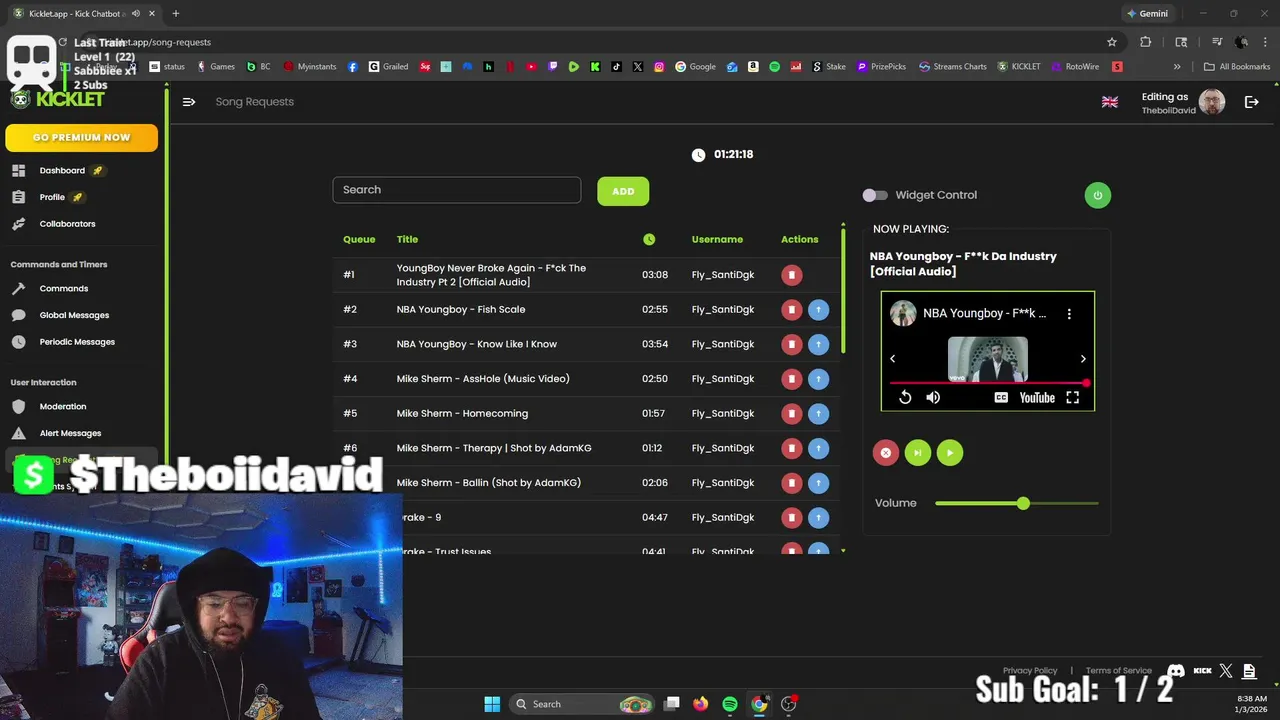Move Homecoming song up in queue
This screenshot has width=1280, height=720.
coord(818,414)
